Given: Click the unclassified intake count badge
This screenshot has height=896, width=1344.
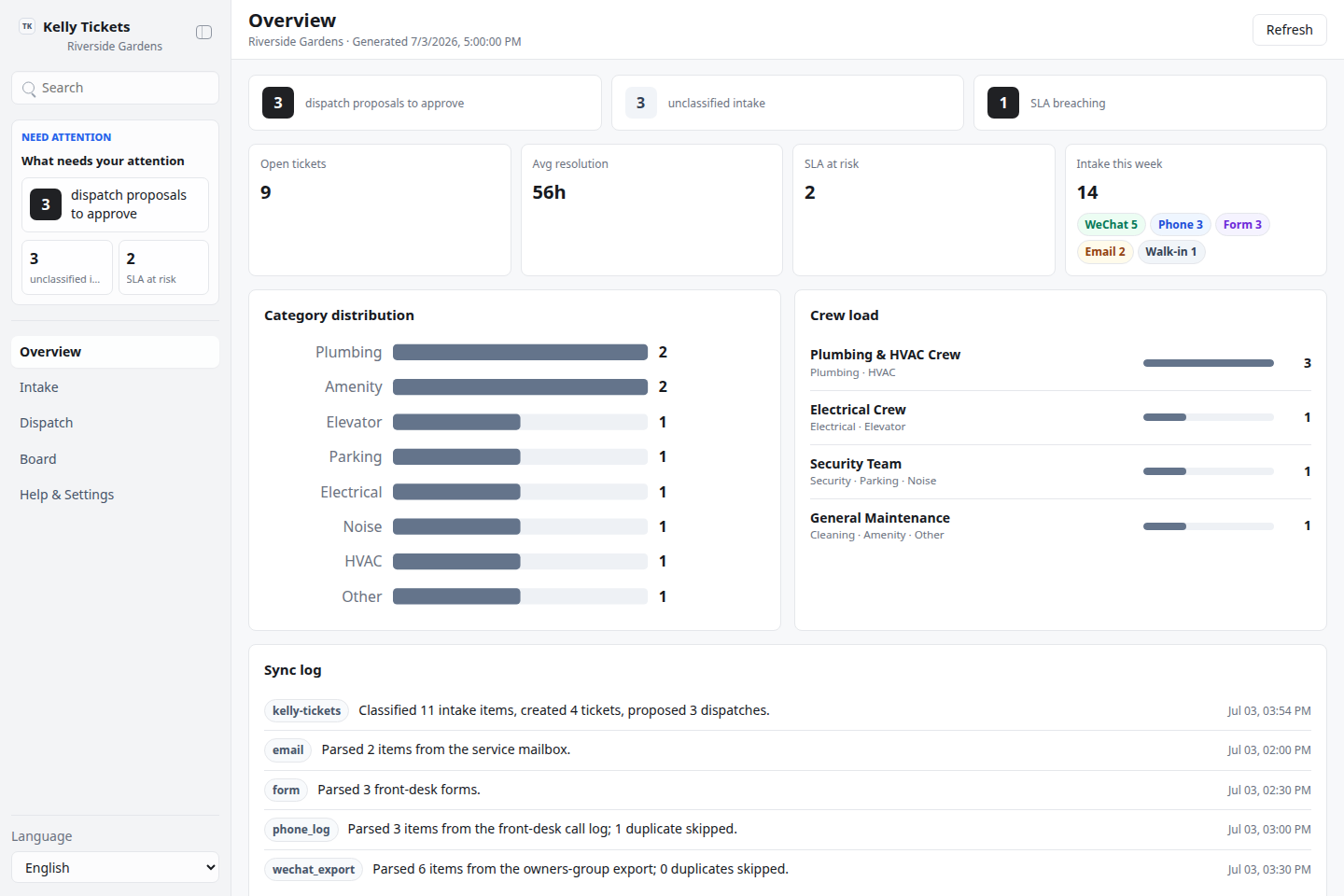Looking at the screenshot, I should coord(641,103).
